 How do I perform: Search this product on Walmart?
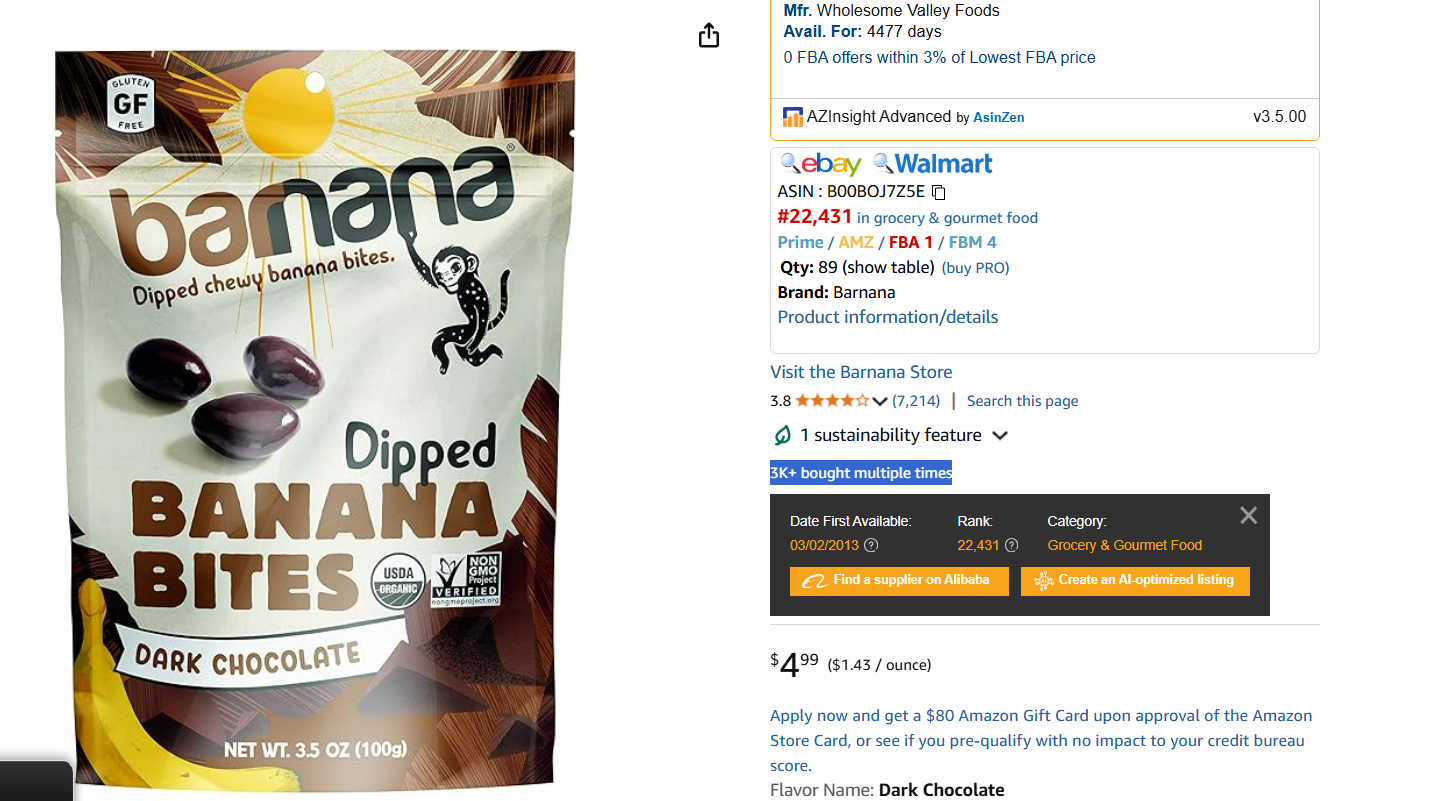pyautogui.click(x=933, y=164)
